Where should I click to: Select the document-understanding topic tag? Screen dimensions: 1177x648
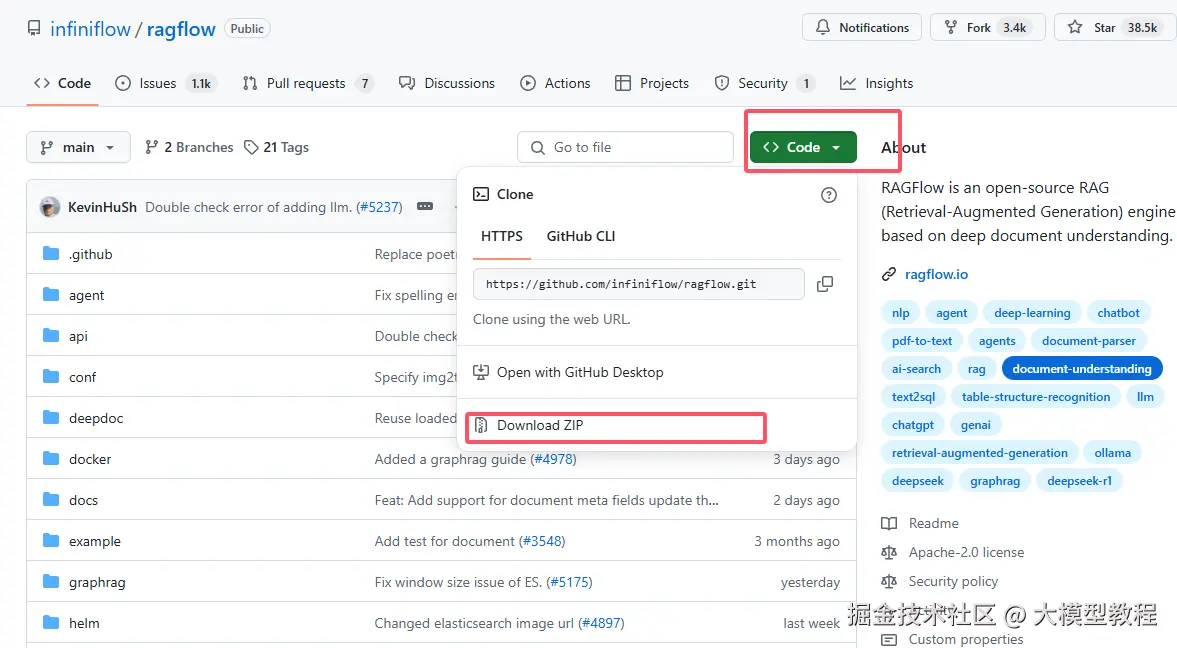(1082, 369)
